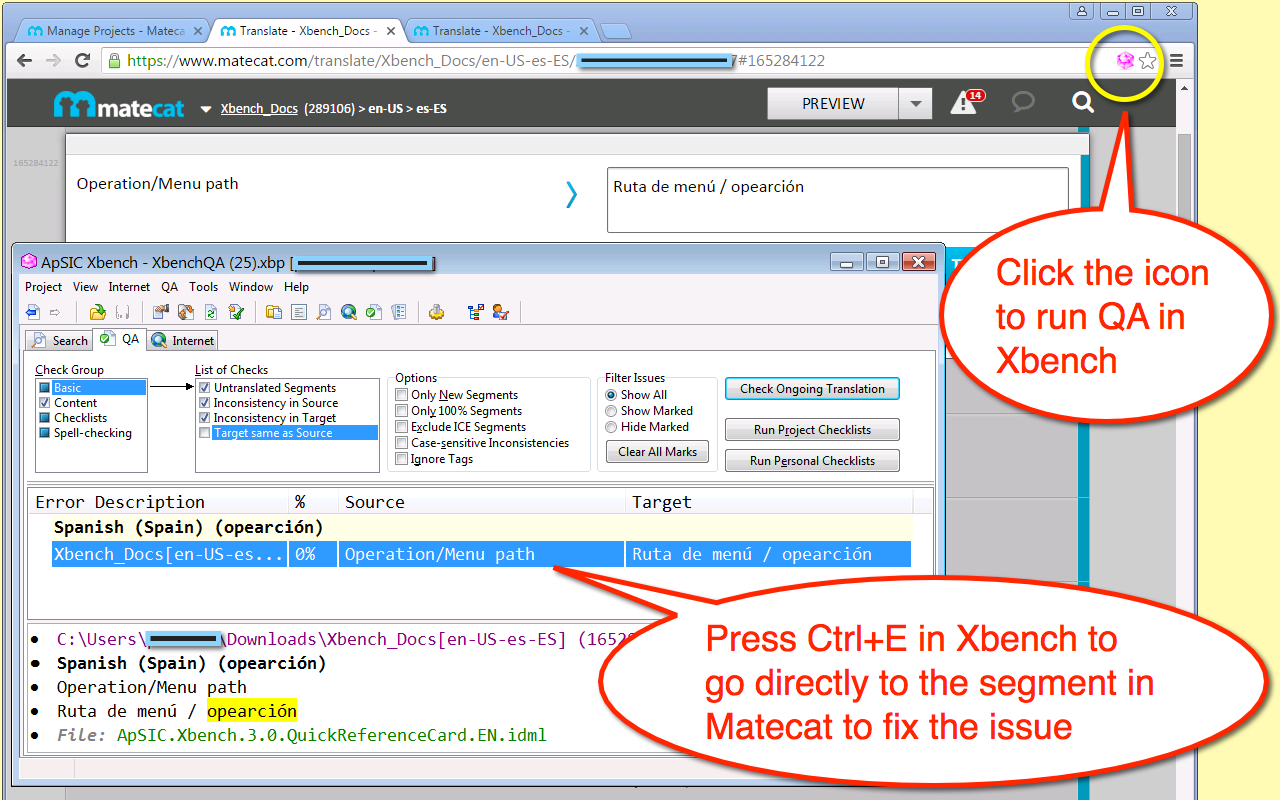Open the QA menu in Xbench menu bar
Image resolution: width=1280 pixels, height=800 pixels.
click(x=169, y=286)
